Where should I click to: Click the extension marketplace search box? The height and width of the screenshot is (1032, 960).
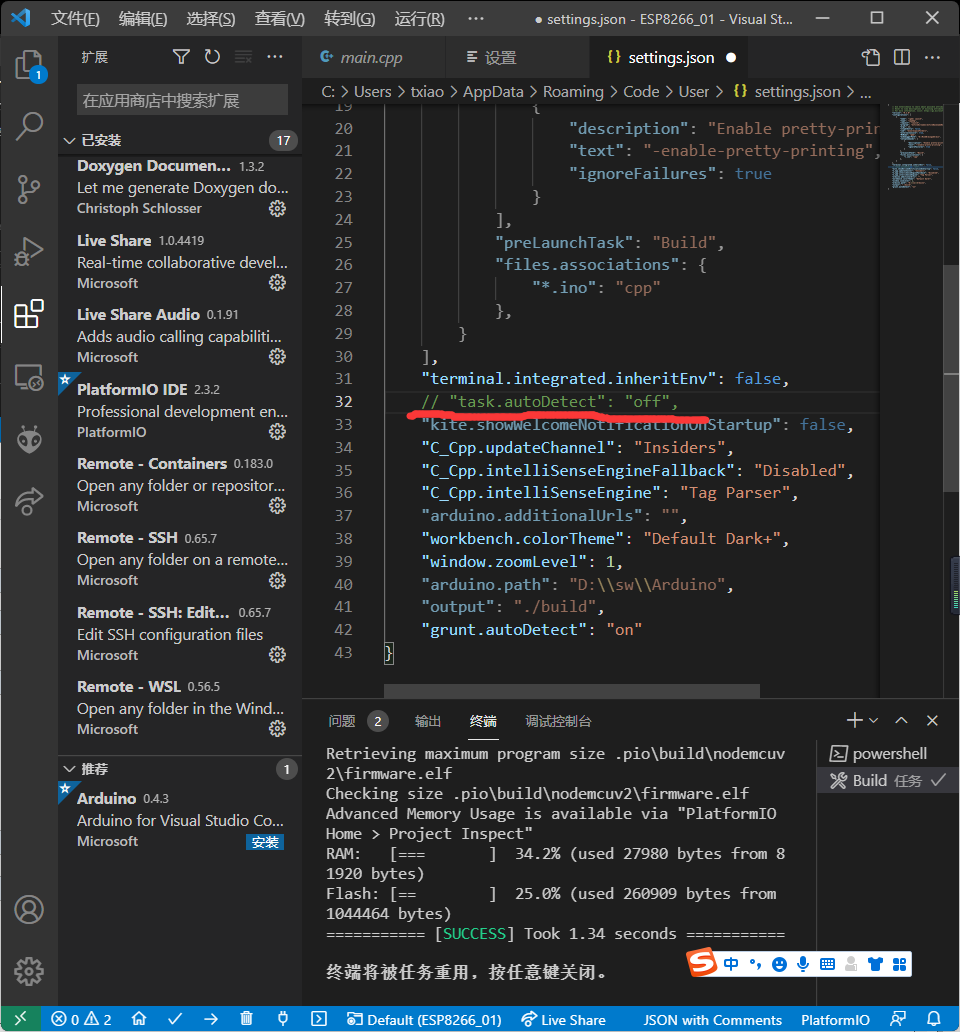point(182,100)
